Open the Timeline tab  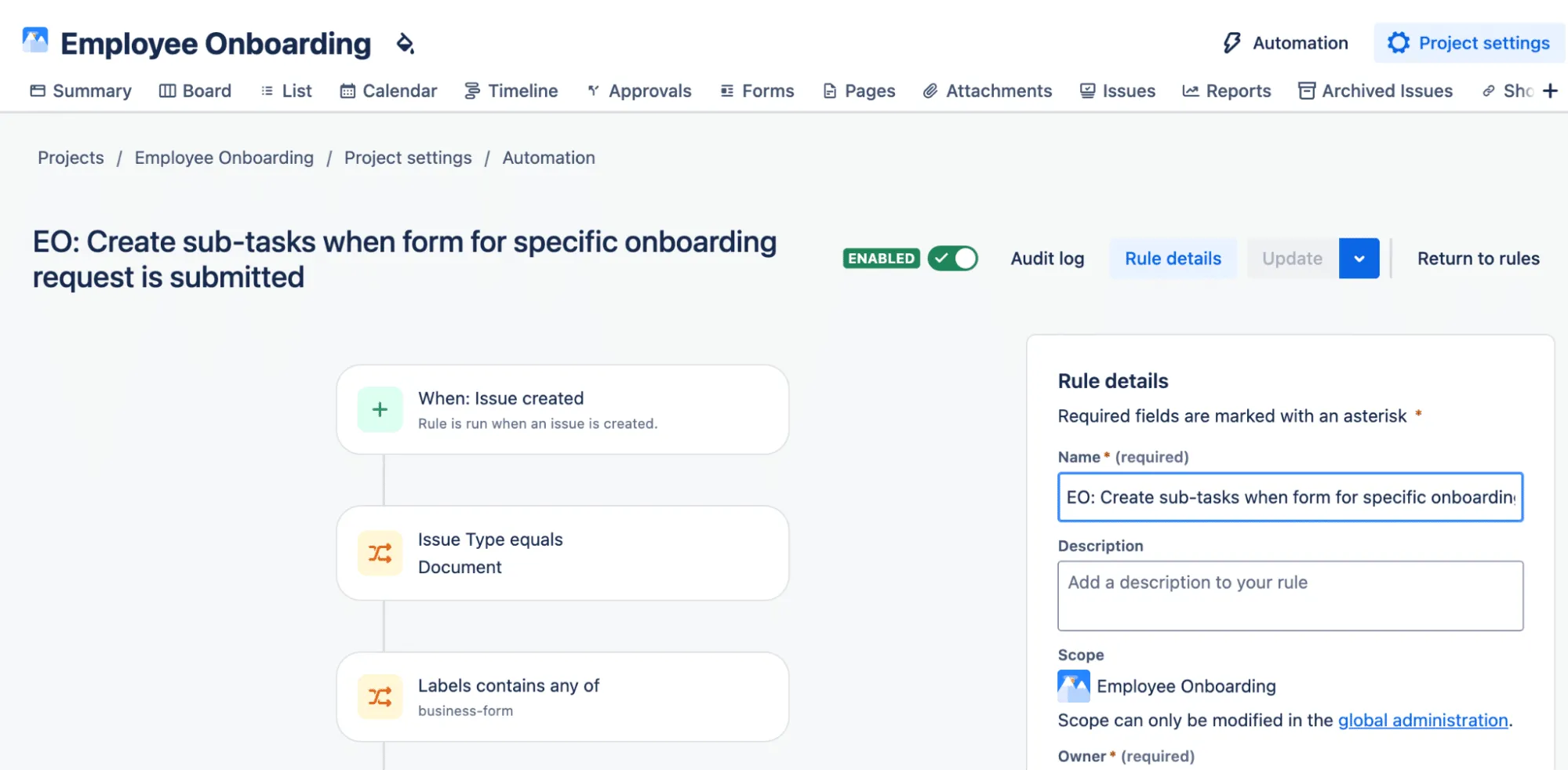[x=511, y=91]
